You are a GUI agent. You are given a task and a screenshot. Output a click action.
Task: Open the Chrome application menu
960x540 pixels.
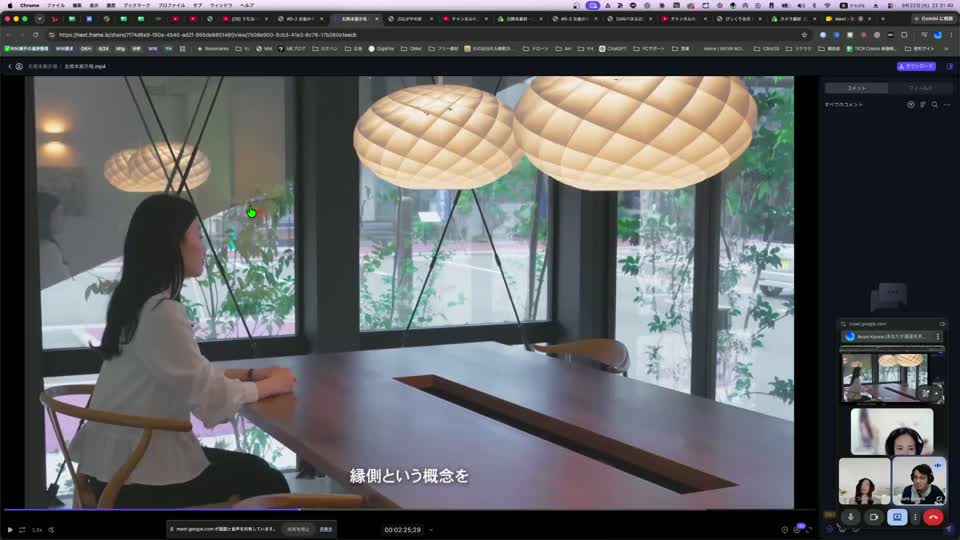pos(29,5)
